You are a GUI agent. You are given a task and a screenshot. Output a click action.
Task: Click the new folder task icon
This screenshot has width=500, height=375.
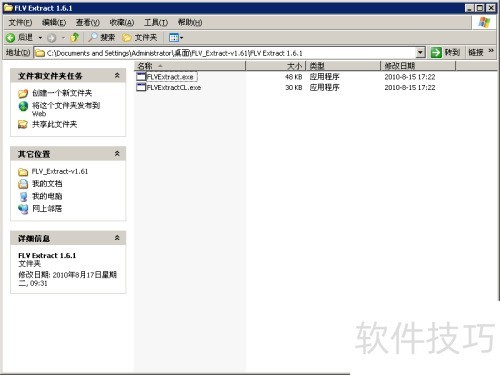[23, 93]
